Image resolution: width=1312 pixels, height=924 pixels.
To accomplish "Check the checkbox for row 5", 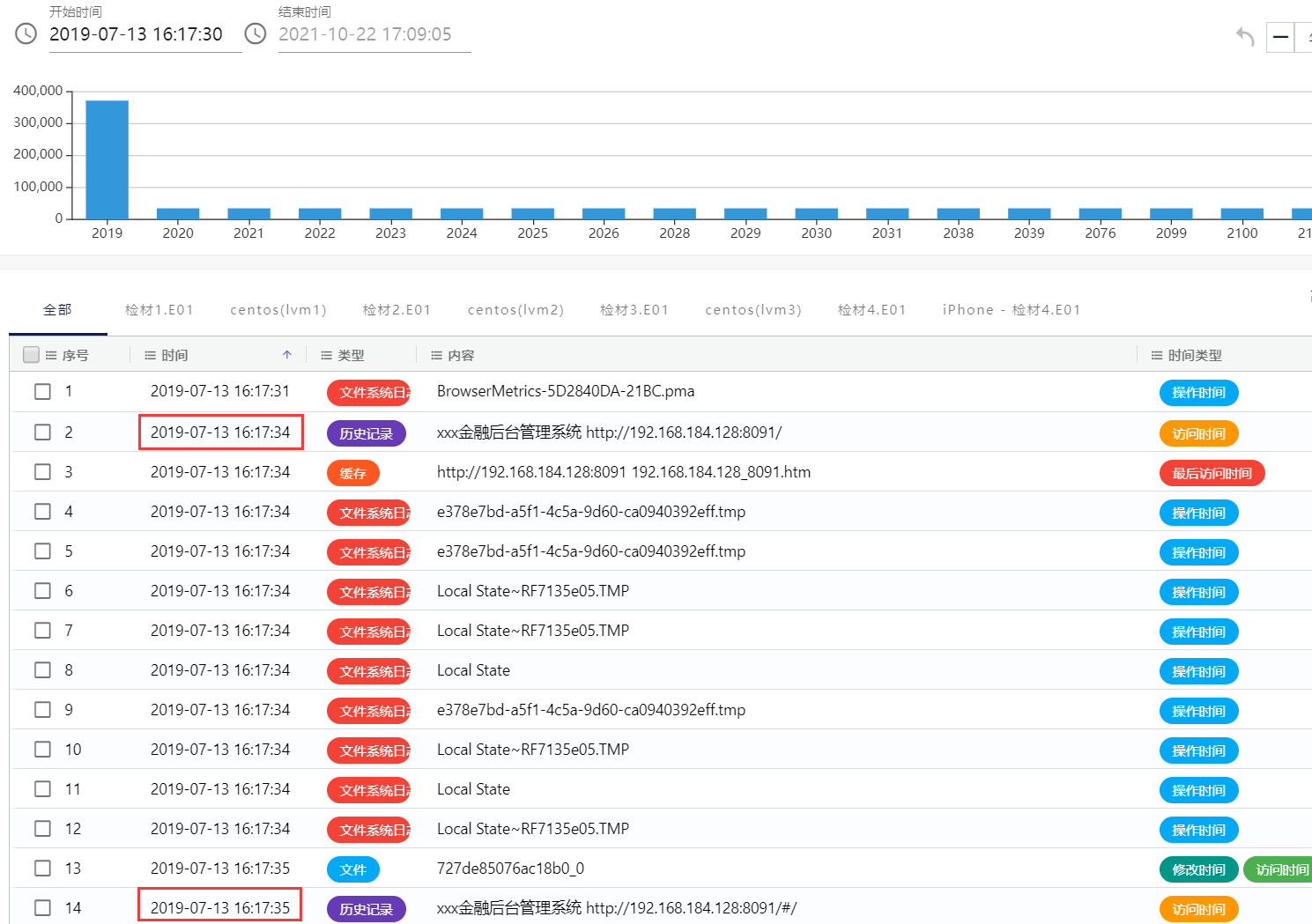I will pyautogui.click(x=42, y=551).
